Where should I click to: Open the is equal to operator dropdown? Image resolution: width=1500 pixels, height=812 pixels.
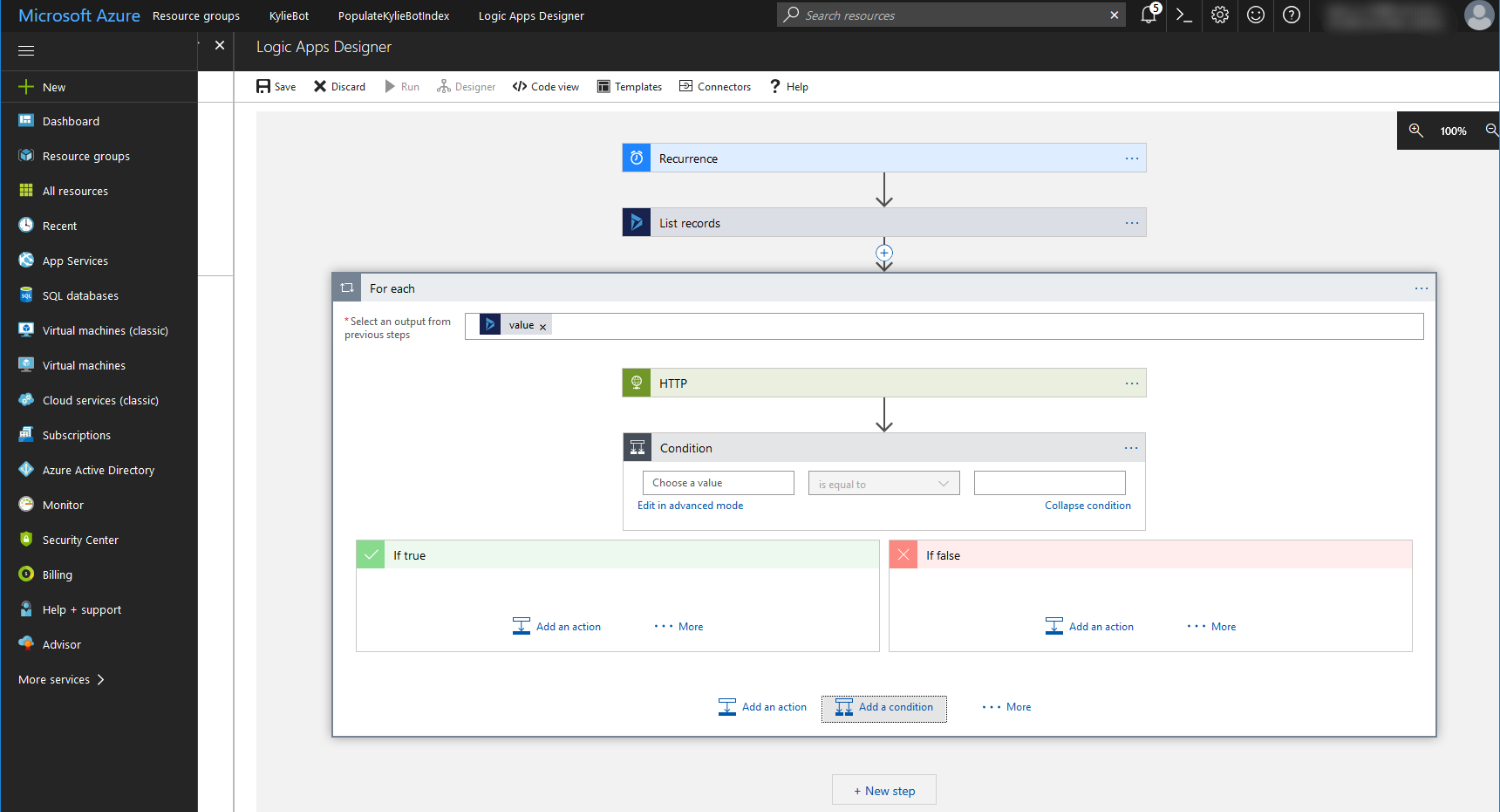tap(884, 484)
